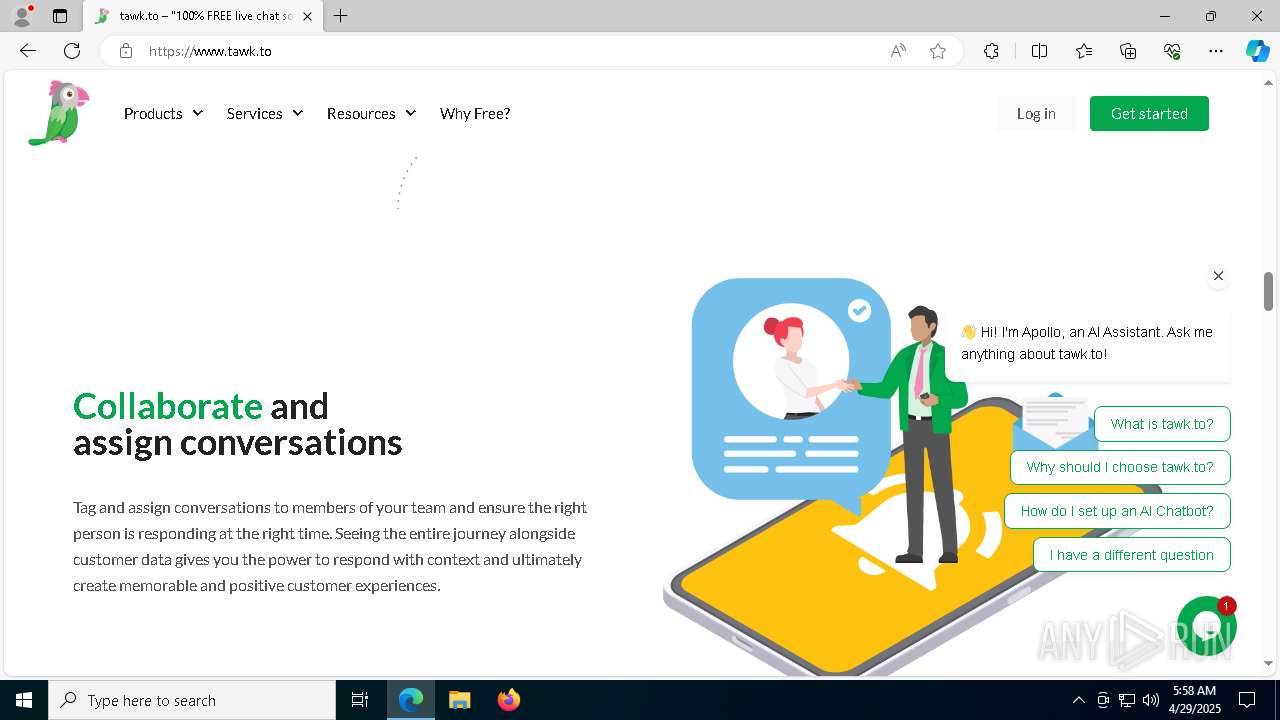1280x720 pixels.
Task: Select 'I have a different question' option
Action: point(1132,555)
